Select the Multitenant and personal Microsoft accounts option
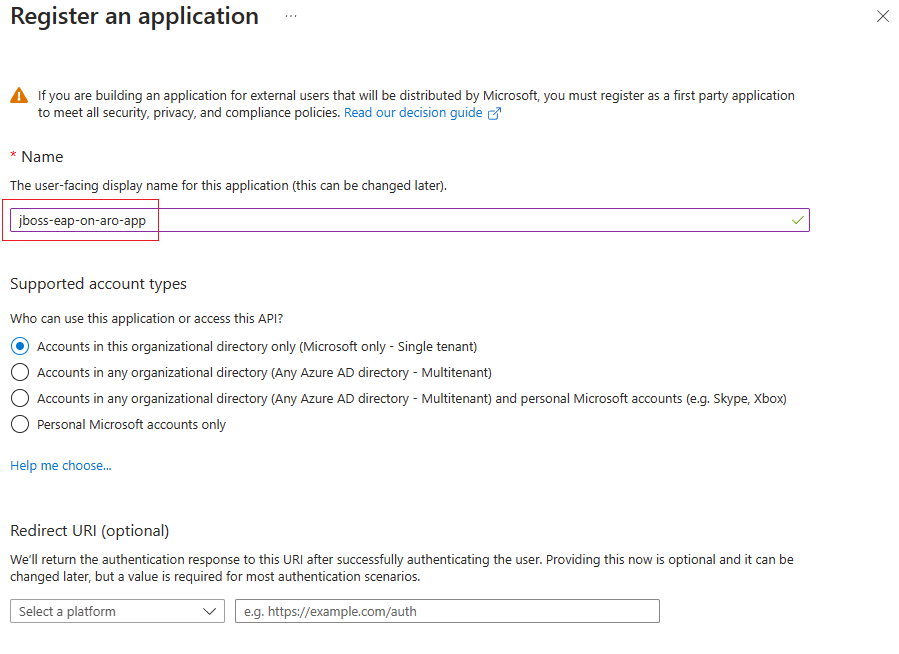The image size is (899, 654). (19, 397)
